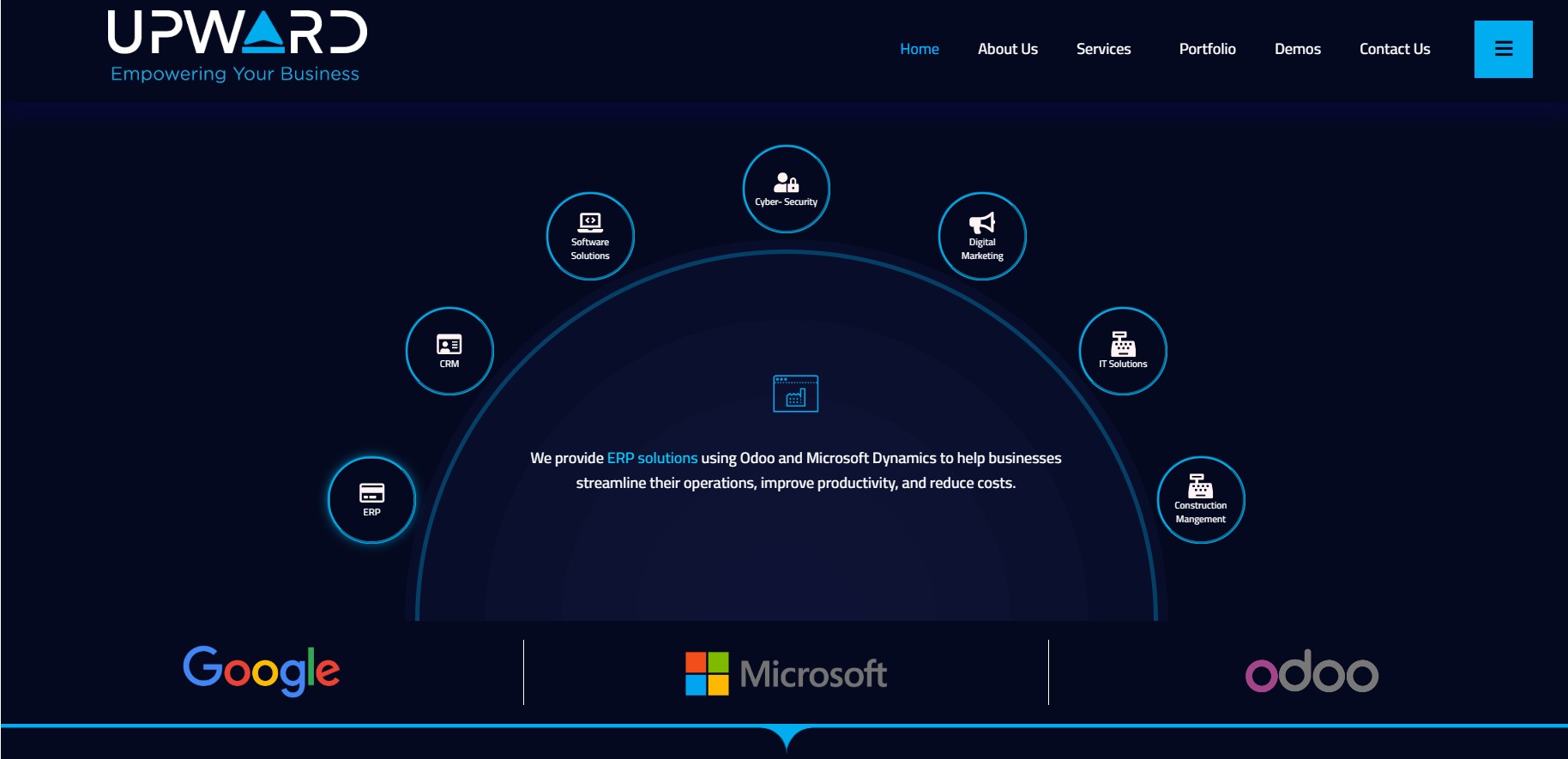This screenshot has width=1568, height=759.
Task: Open the hamburger menu button
Action: (1503, 49)
